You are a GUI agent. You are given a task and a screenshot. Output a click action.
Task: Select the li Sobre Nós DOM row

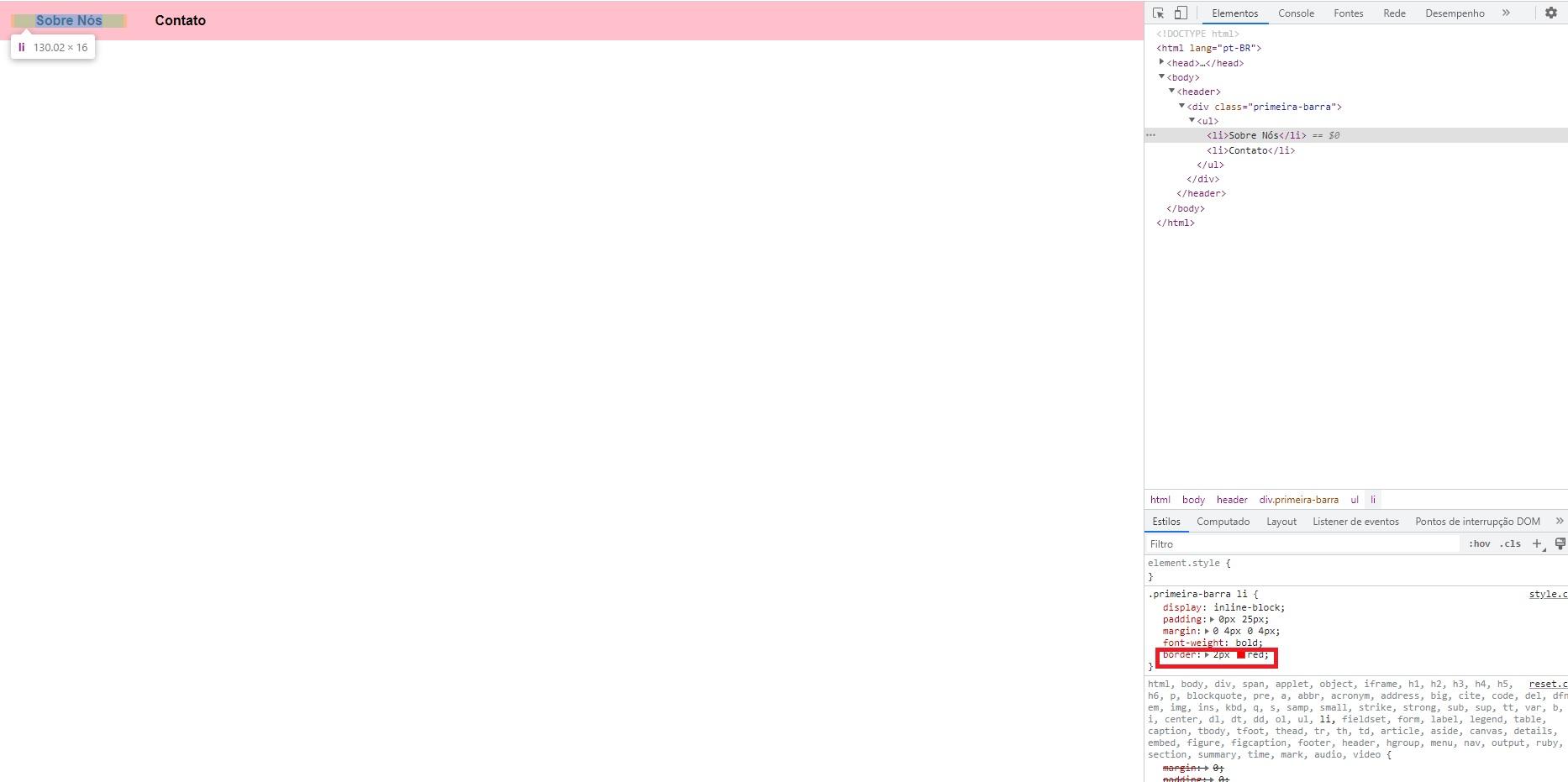(1355, 135)
